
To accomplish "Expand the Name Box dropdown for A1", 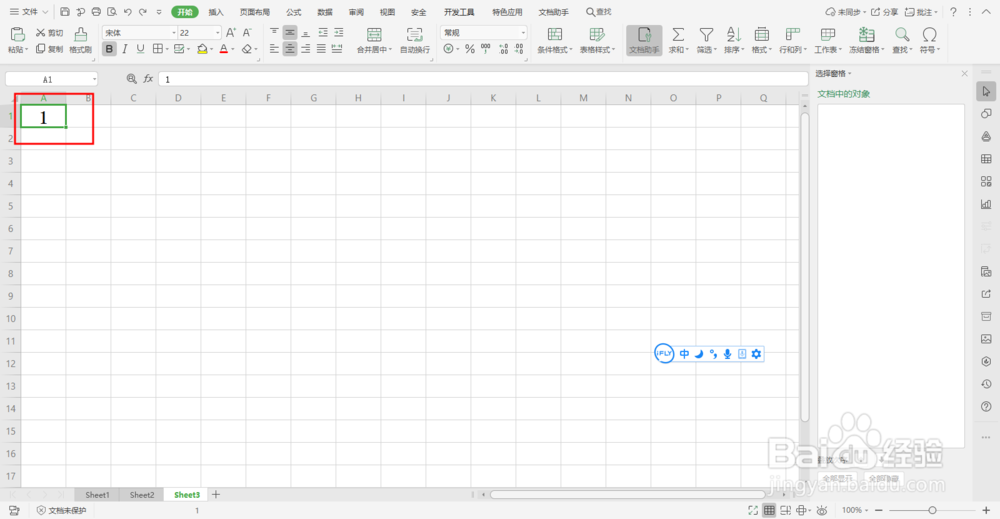I will [x=94, y=79].
